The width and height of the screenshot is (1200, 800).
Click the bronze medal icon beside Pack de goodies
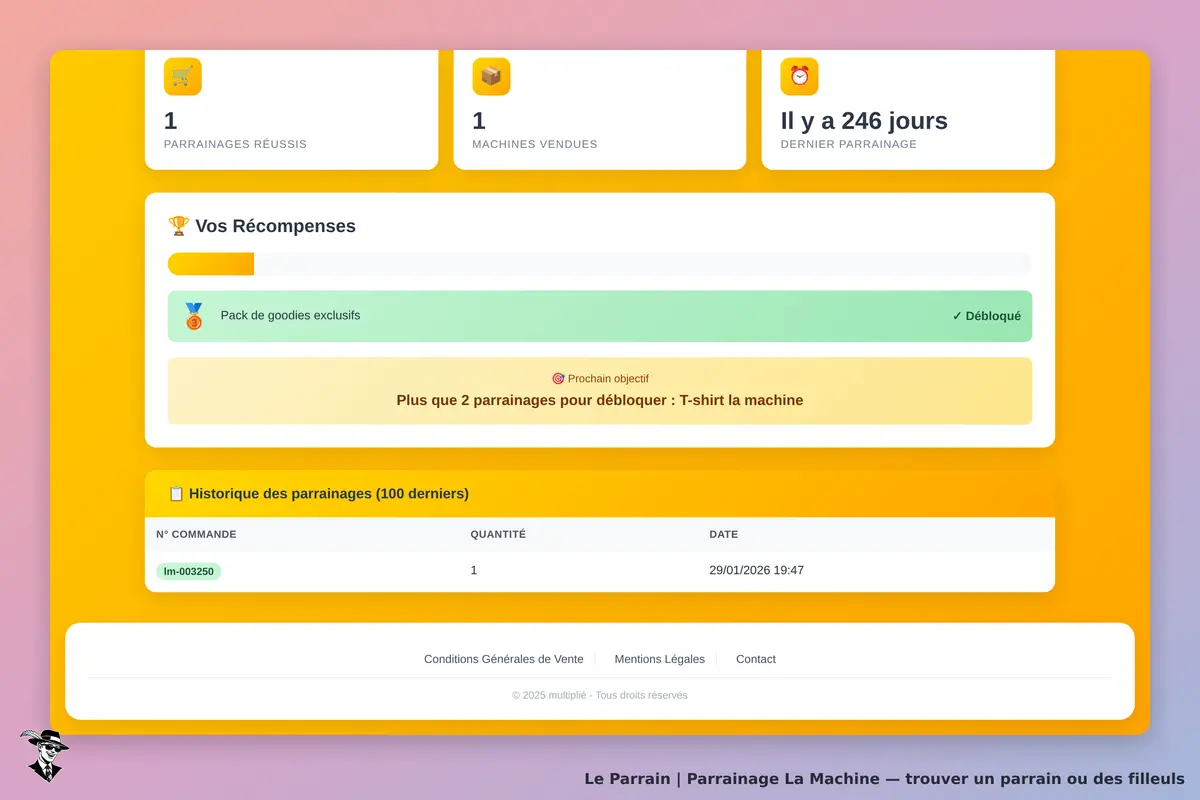coord(194,316)
